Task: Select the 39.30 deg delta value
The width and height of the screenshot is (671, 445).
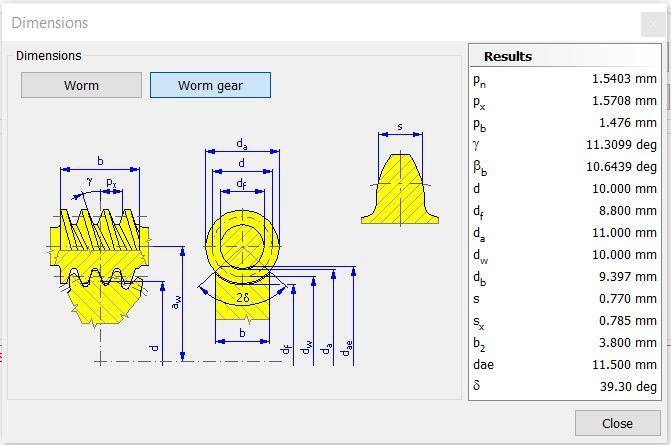Action: pyautogui.click(x=628, y=386)
